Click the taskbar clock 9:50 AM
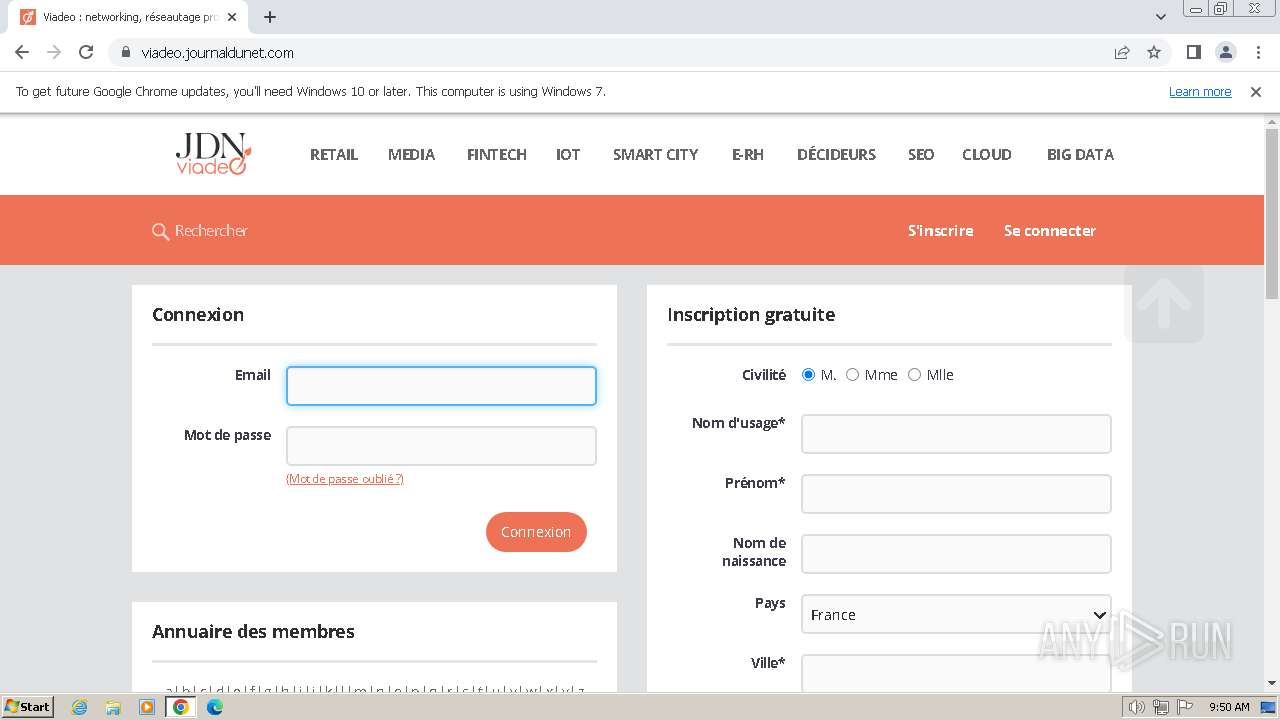Viewport: 1280px width, 720px height. pyautogui.click(x=1229, y=707)
